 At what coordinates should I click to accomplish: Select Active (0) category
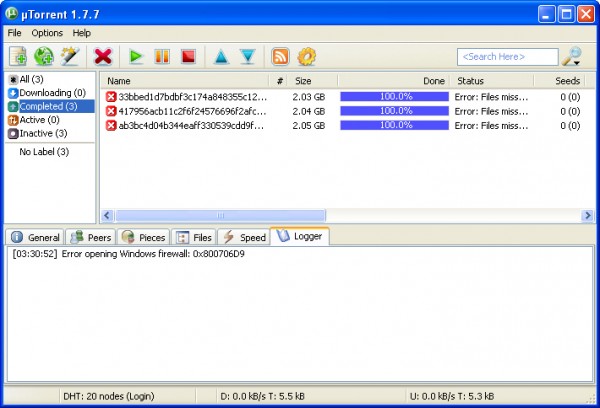tap(34, 120)
